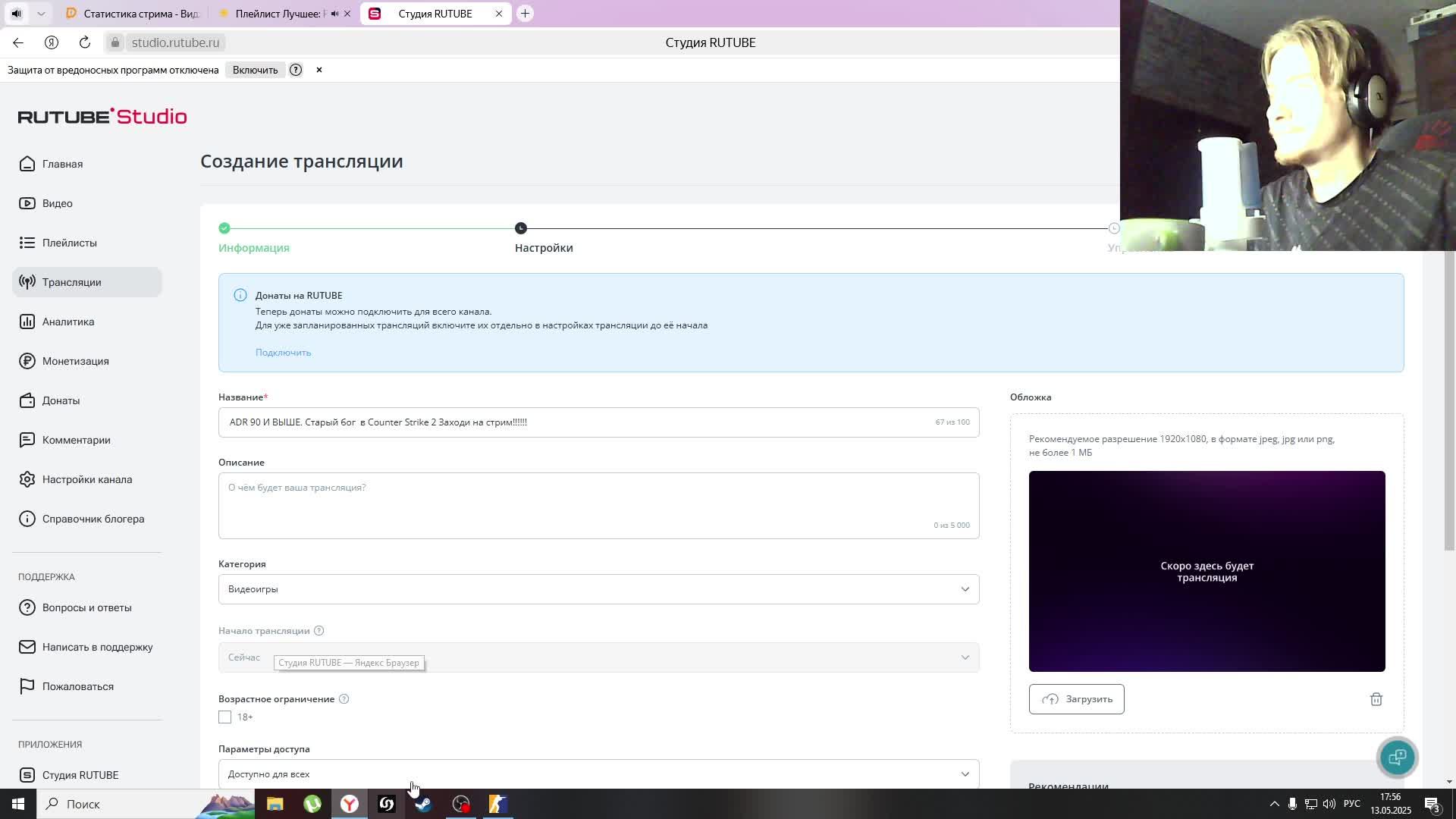
Task: Show hidden system tray icons
Action: click(x=1274, y=804)
